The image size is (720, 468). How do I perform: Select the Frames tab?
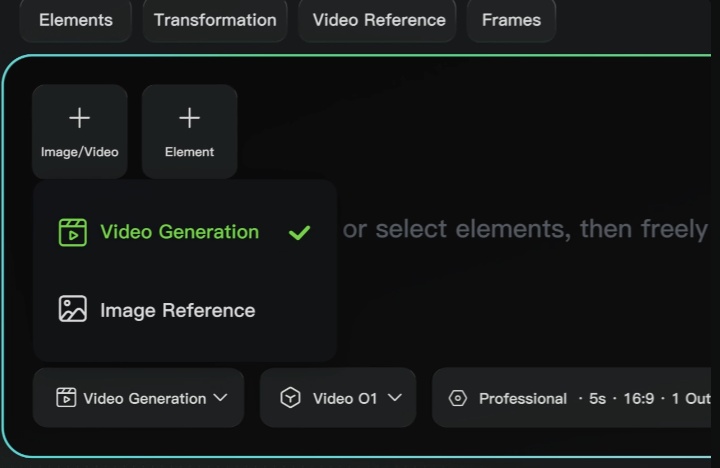click(x=511, y=20)
